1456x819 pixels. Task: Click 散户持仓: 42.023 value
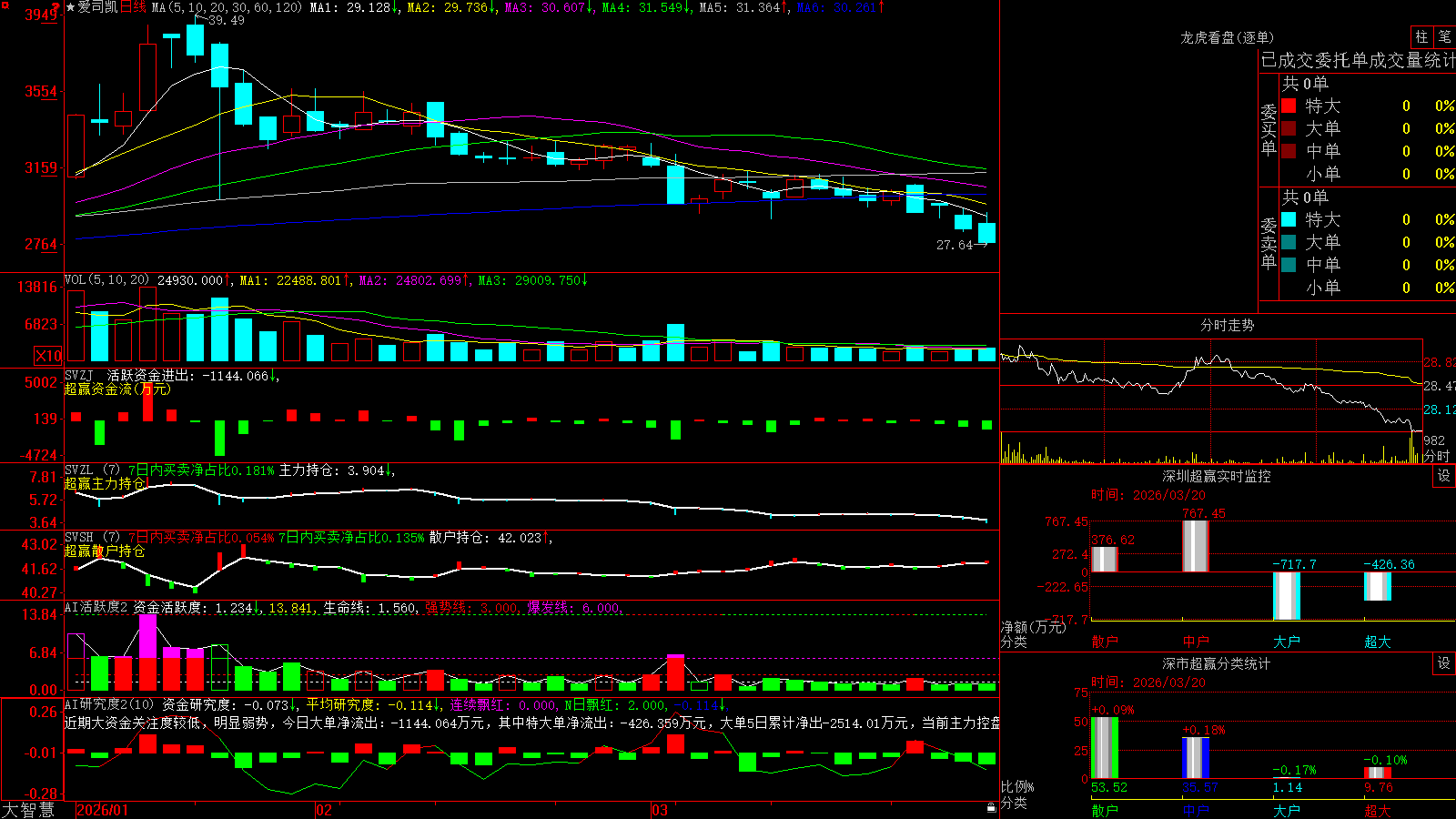coord(490,538)
